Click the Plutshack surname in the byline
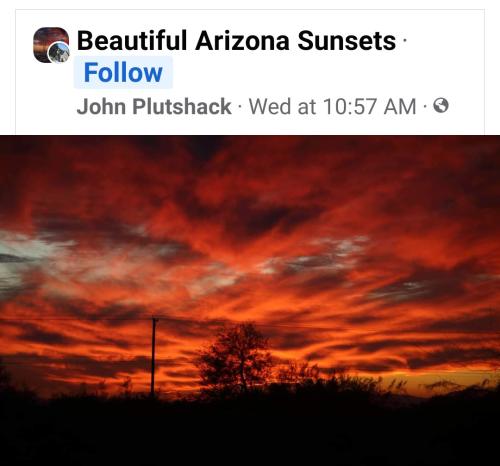The height and width of the screenshot is (466, 500). coord(182,106)
